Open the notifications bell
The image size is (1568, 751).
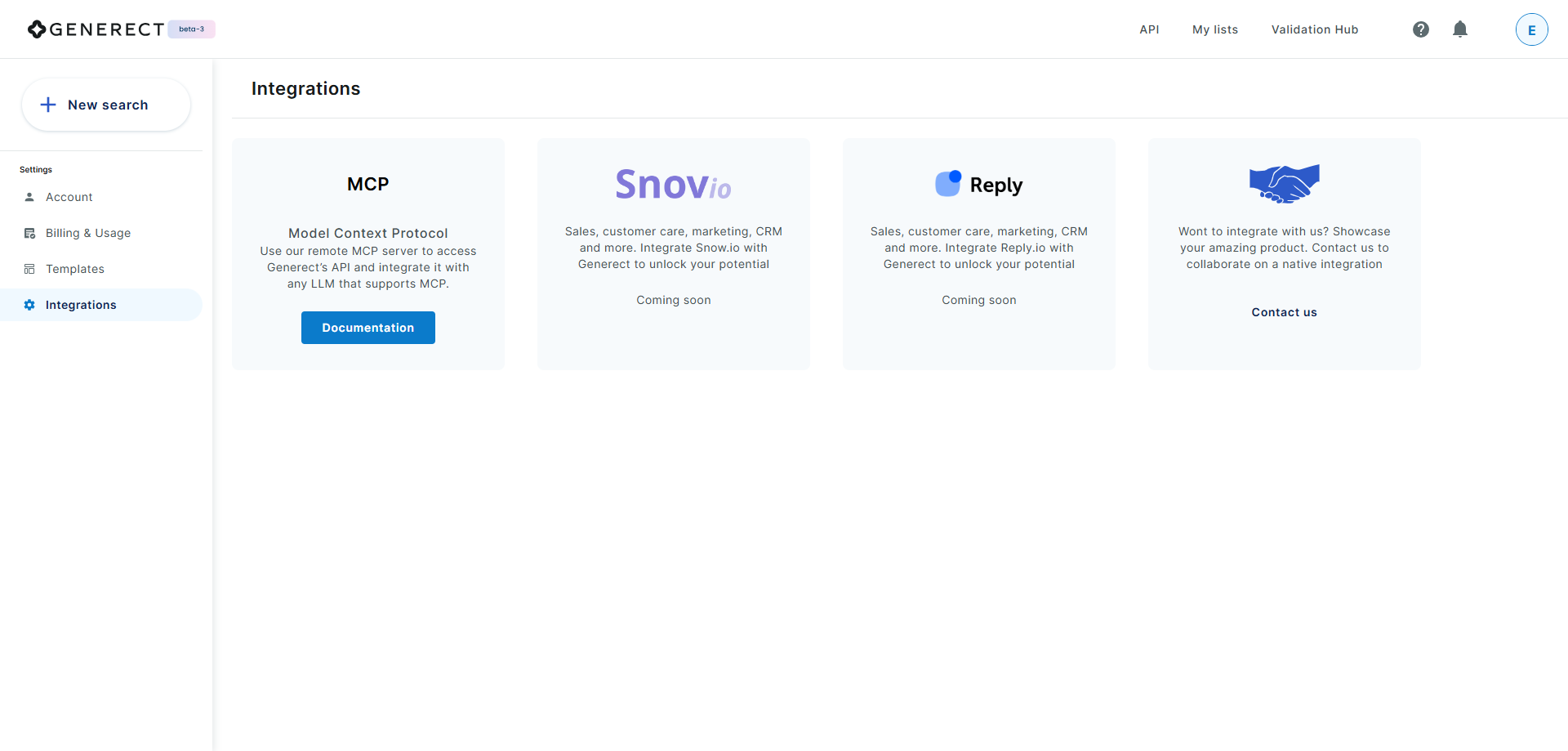1460,29
